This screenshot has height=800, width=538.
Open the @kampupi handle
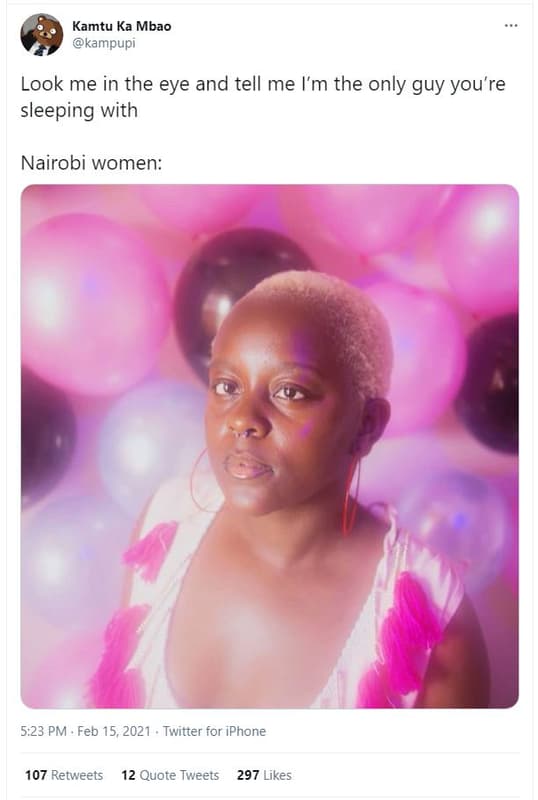coord(104,43)
